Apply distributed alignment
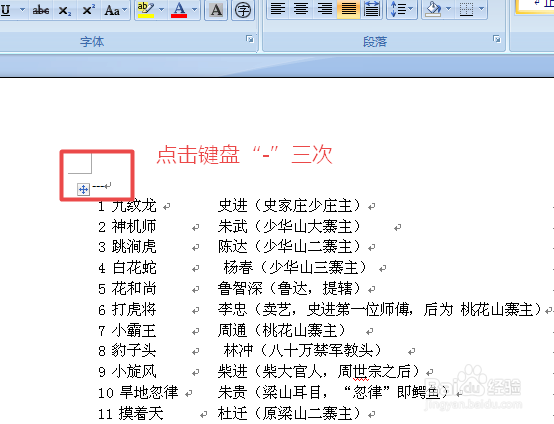 tap(372, 9)
